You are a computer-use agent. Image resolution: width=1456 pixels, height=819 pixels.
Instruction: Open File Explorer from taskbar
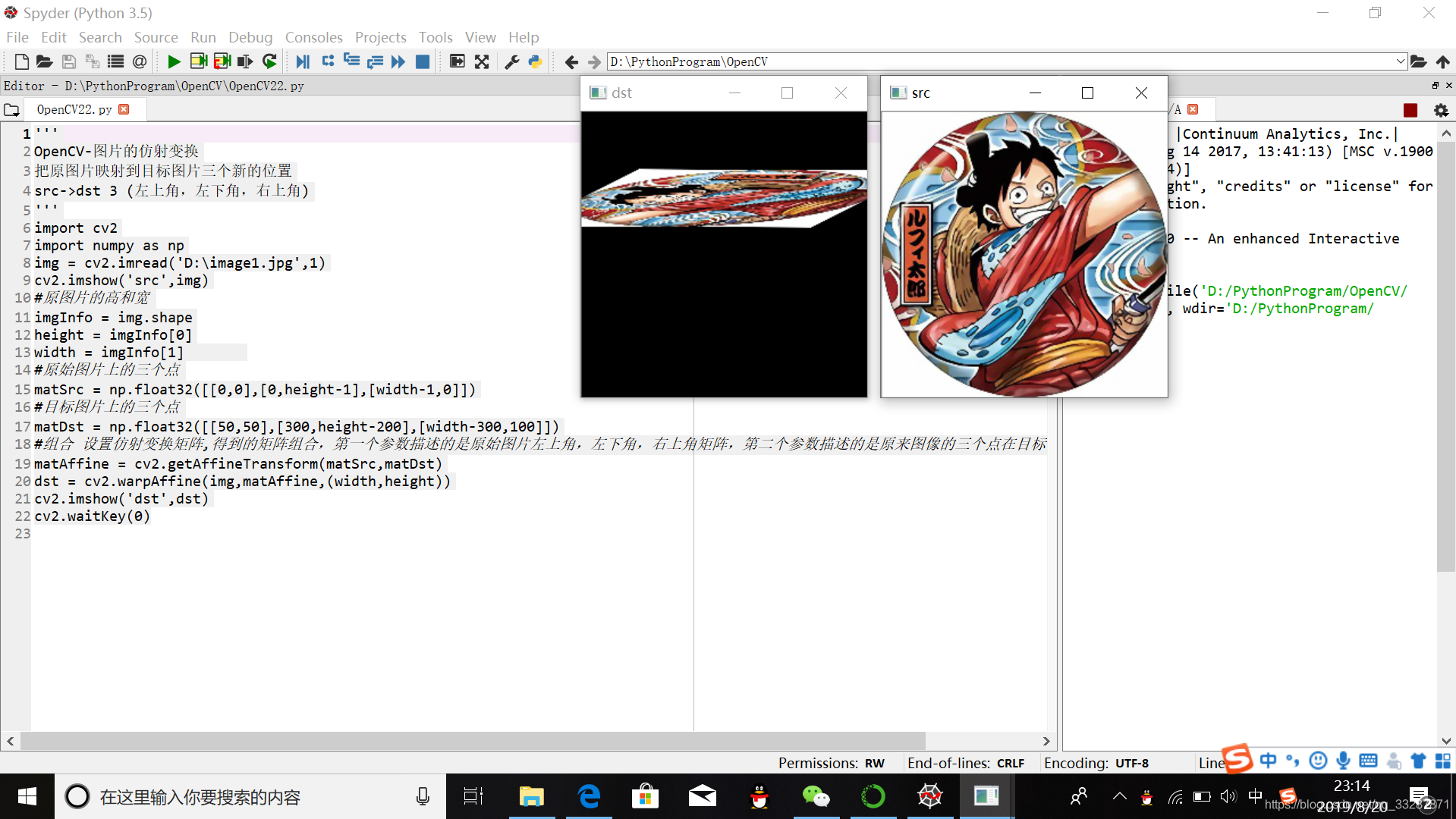point(531,796)
